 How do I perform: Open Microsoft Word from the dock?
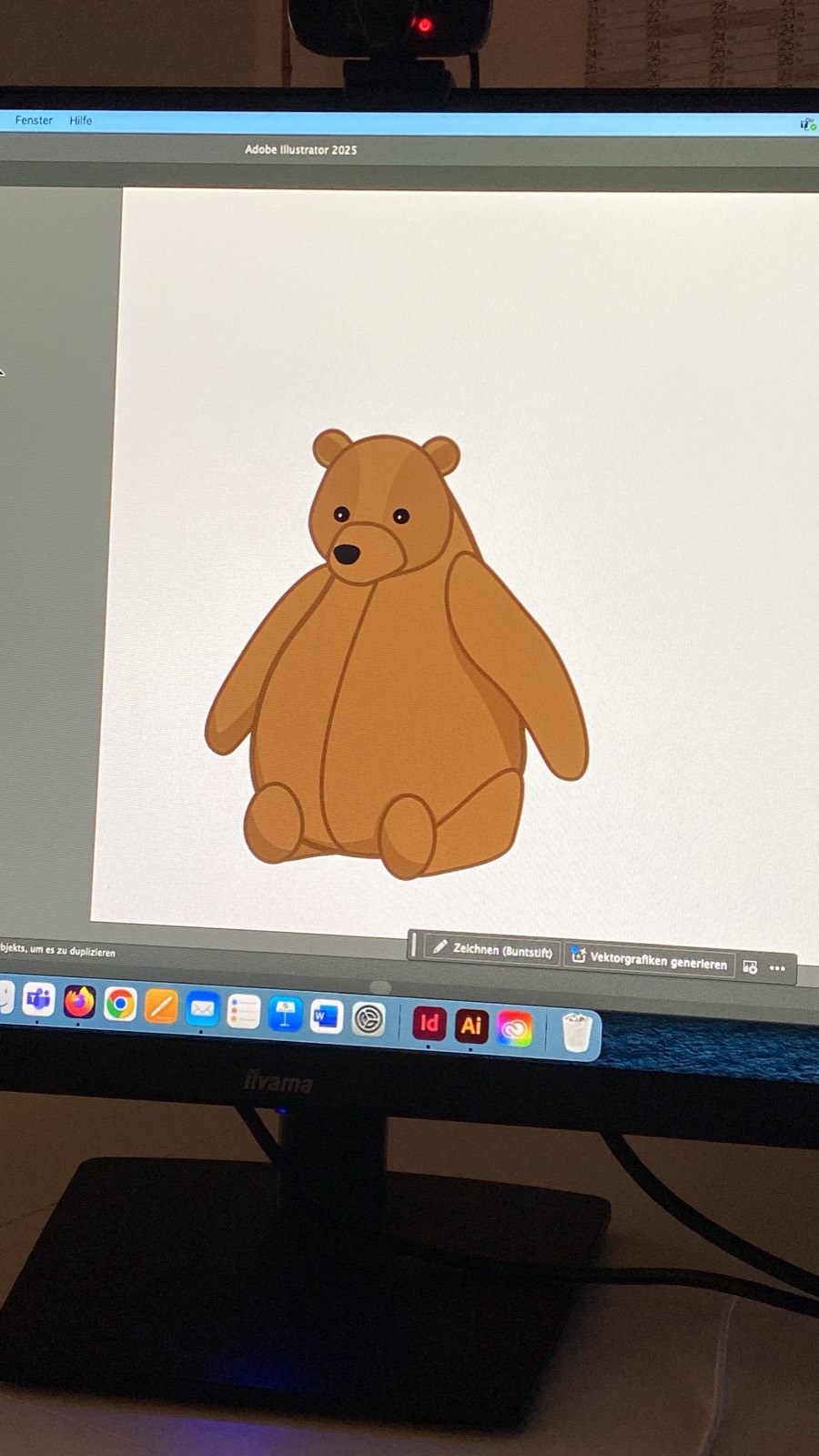326,1017
